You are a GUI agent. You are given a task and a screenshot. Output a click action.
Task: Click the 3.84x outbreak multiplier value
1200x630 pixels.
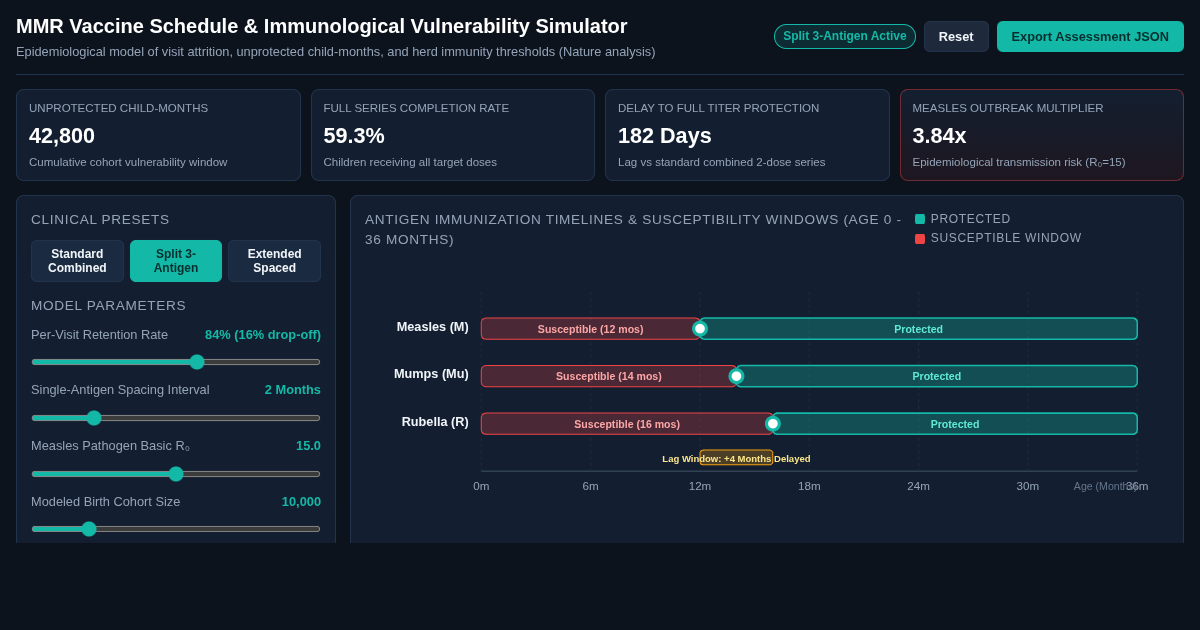(939, 136)
